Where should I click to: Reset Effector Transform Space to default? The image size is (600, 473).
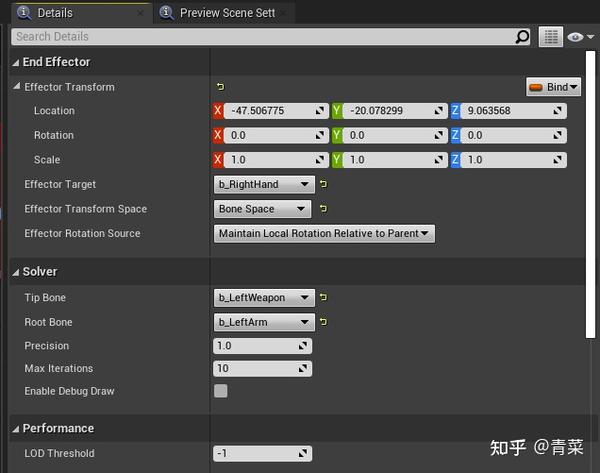pos(324,209)
